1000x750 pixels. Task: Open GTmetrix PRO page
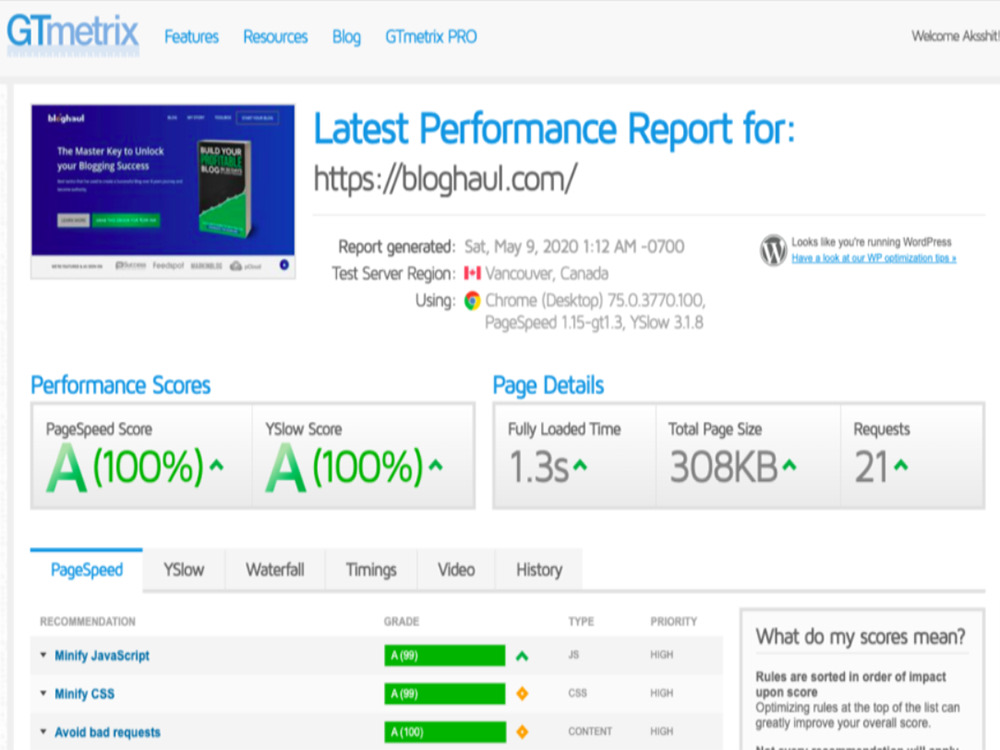tap(431, 37)
